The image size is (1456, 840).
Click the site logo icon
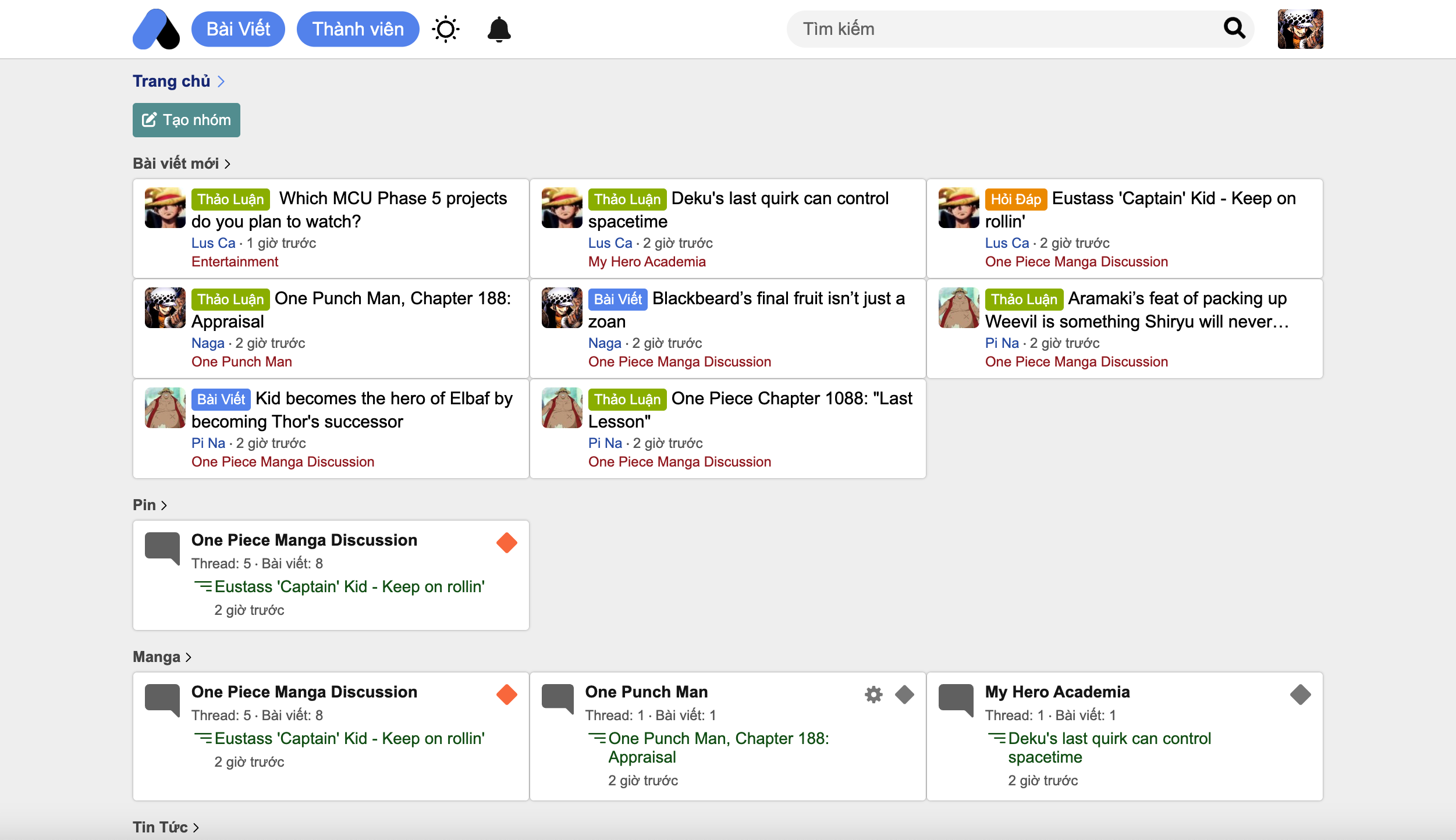(156, 29)
